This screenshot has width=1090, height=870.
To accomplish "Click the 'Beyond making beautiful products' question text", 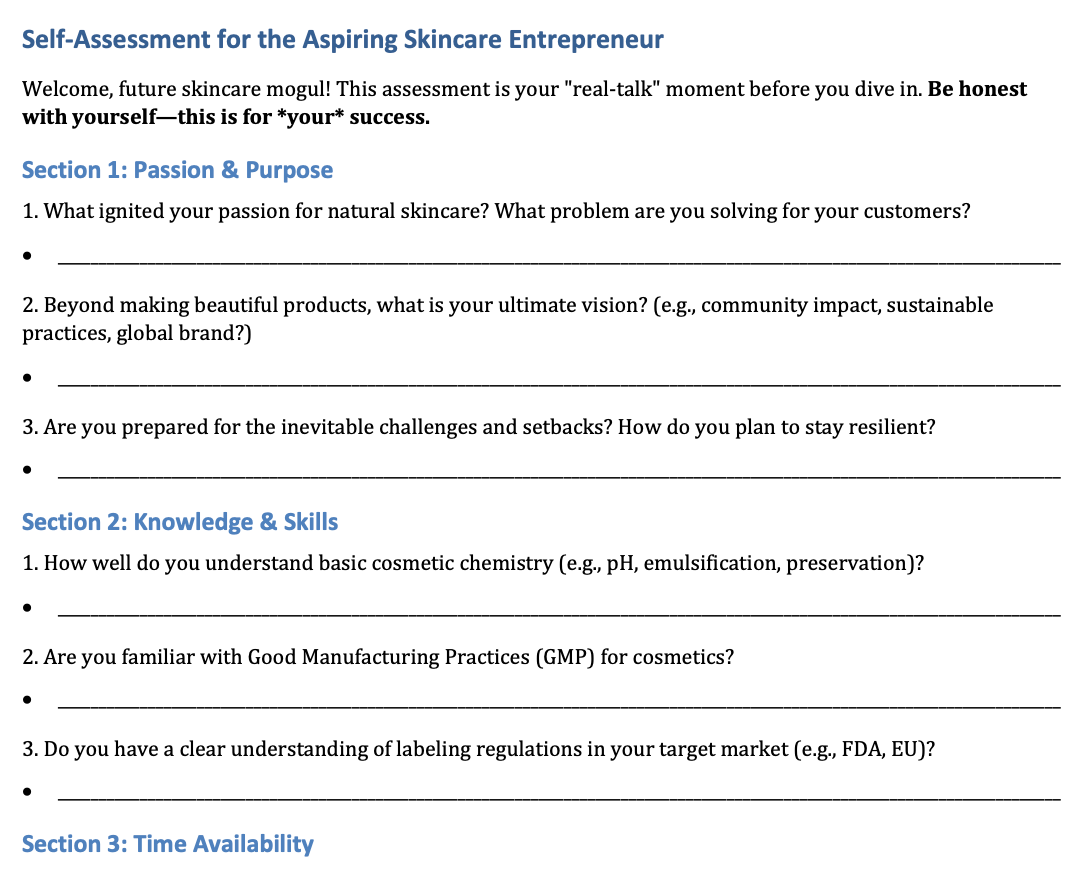I will click(x=507, y=319).
